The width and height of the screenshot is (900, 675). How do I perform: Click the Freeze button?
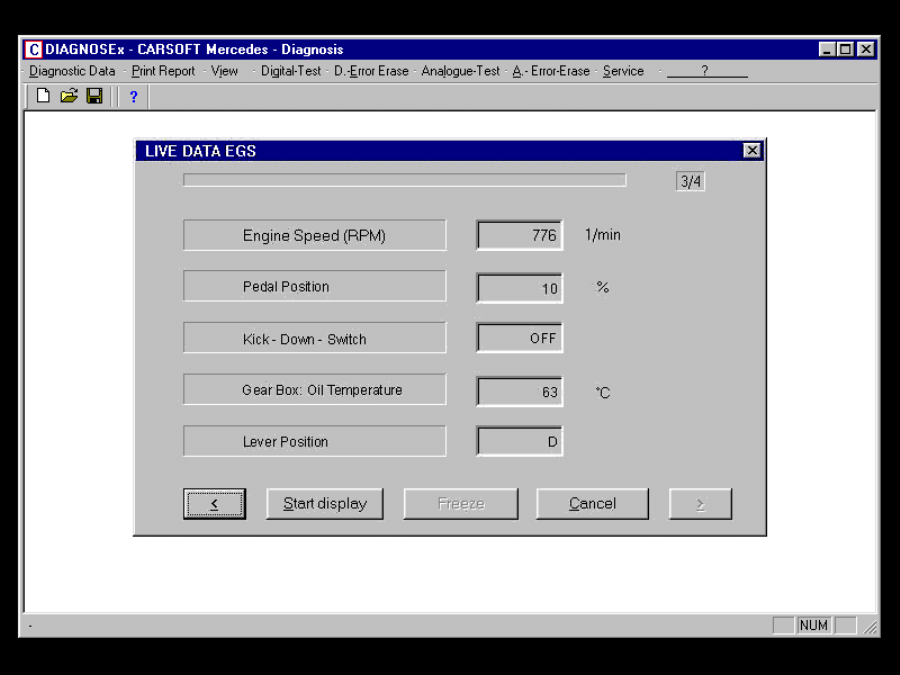click(x=460, y=503)
